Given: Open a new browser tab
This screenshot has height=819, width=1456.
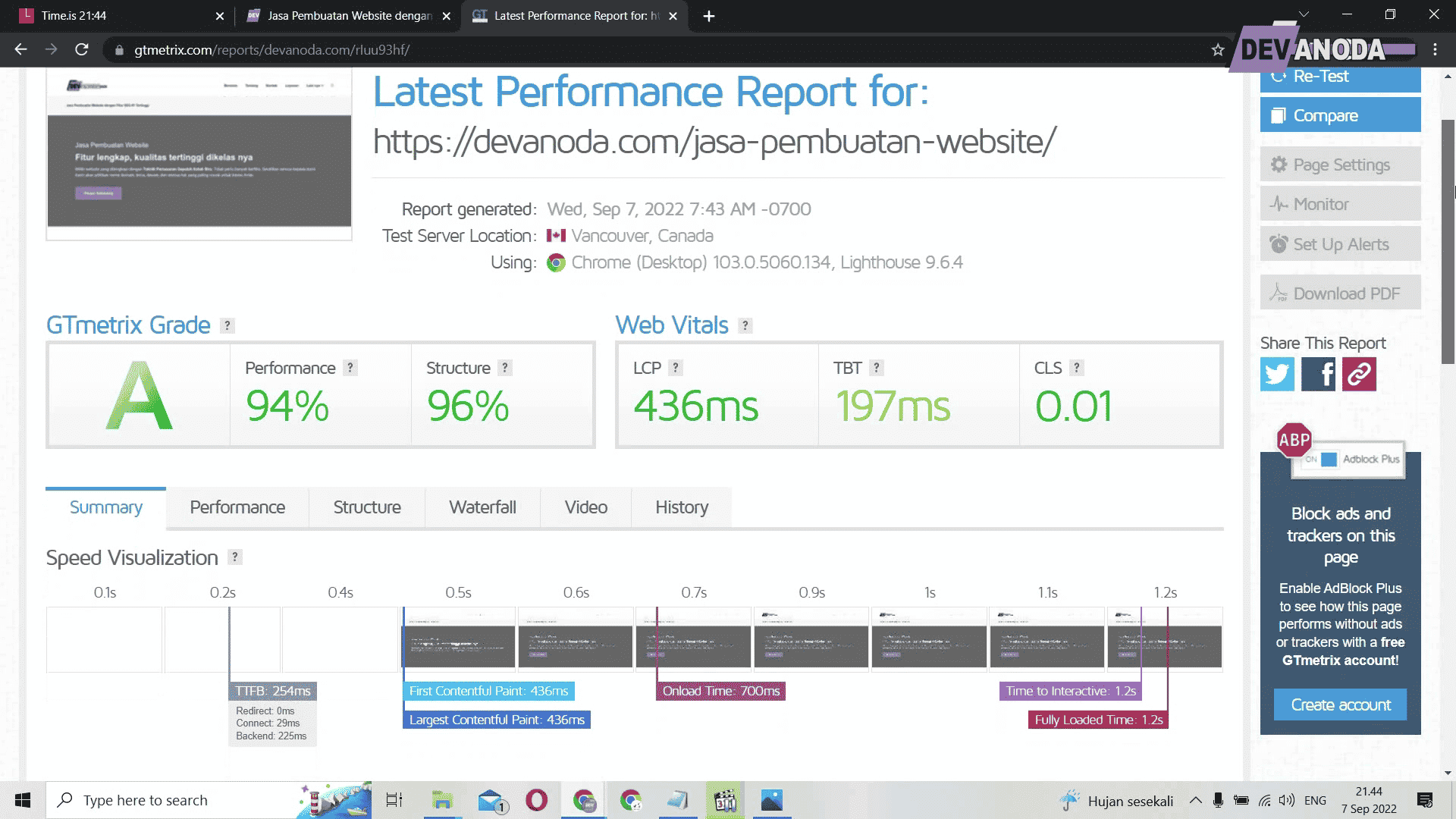Looking at the screenshot, I should 708,16.
